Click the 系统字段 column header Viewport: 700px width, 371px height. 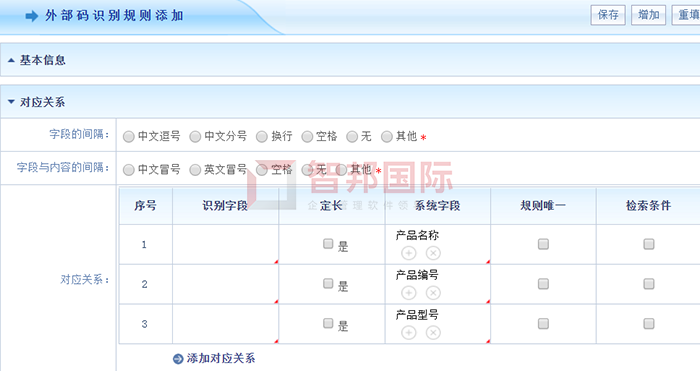(x=438, y=206)
